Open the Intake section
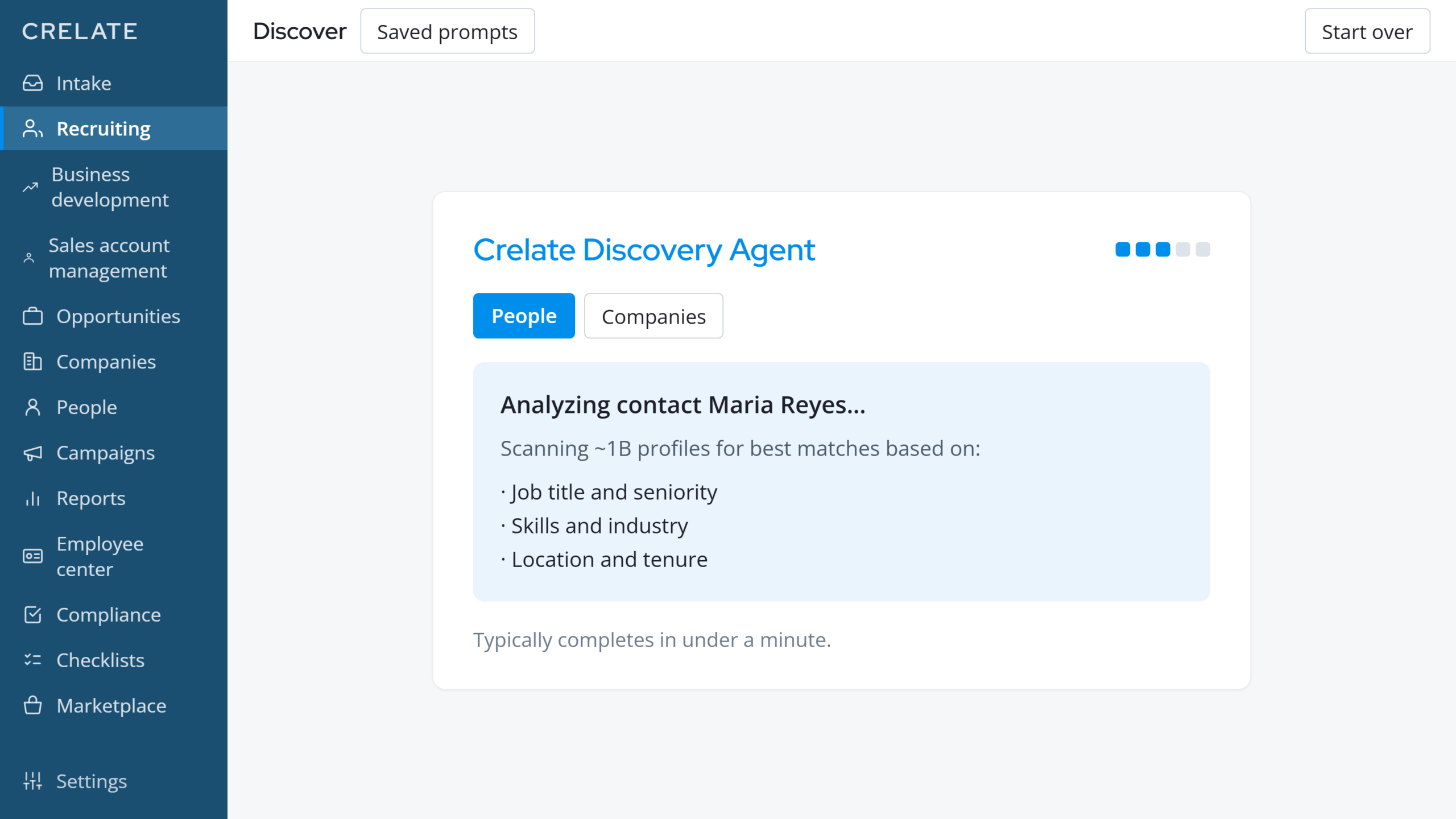Viewport: 1456px width, 819px height. click(114, 83)
